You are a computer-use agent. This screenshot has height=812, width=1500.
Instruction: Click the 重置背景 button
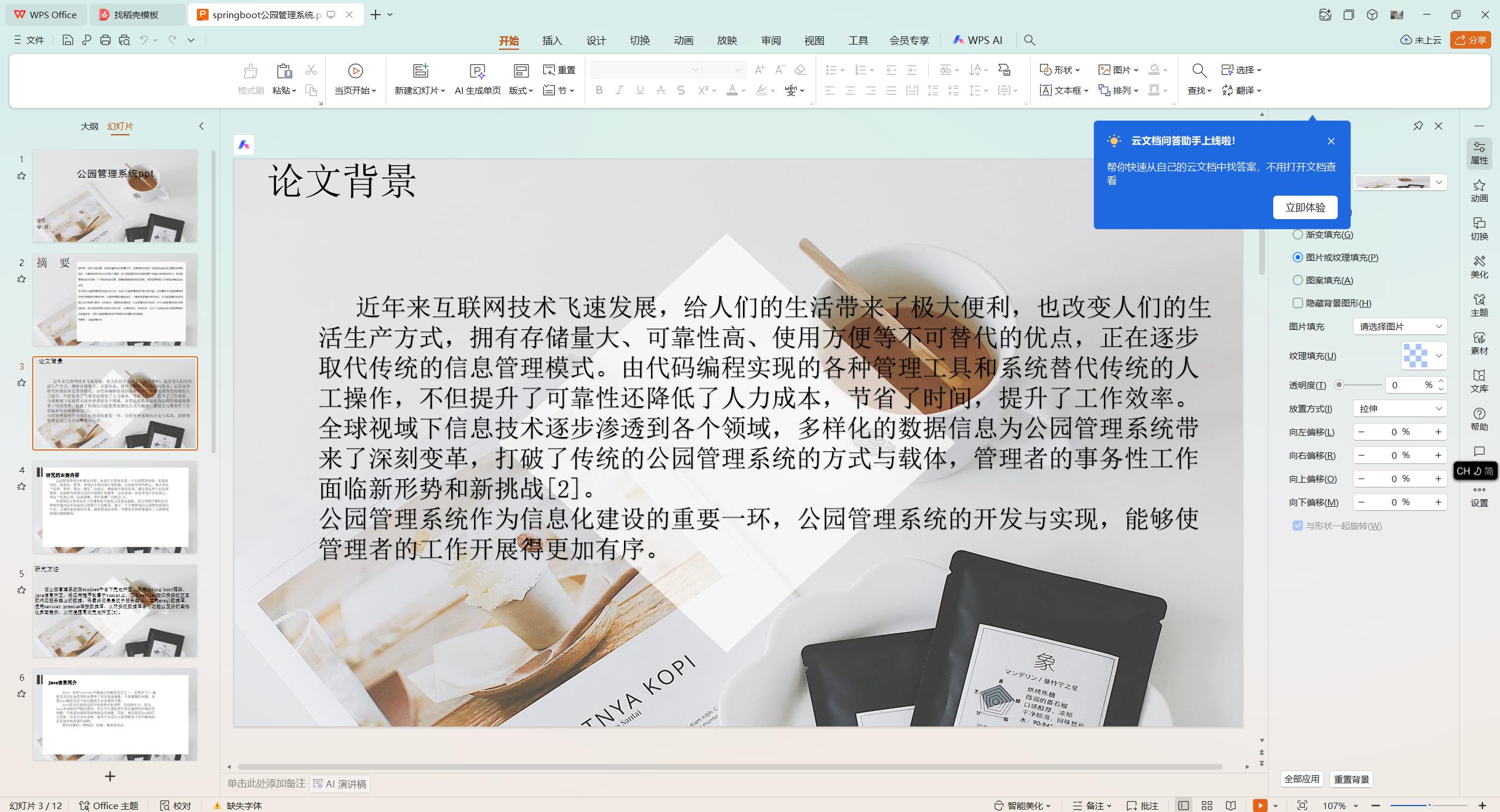pyautogui.click(x=1351, y=779)
